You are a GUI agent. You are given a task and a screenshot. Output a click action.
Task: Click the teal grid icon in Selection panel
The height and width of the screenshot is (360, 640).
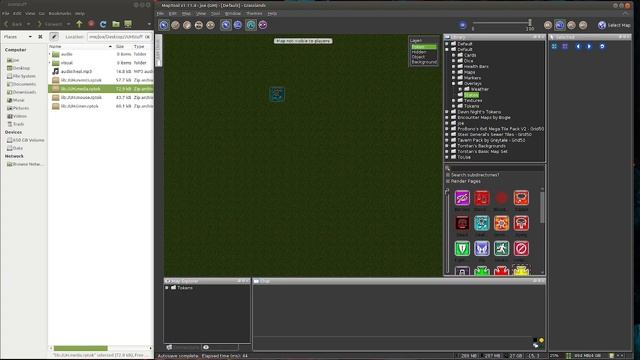(x=554, y=47)
